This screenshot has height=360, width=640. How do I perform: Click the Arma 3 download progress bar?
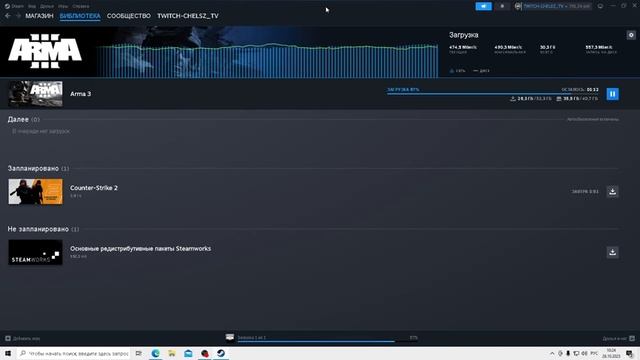click(493, 94)
